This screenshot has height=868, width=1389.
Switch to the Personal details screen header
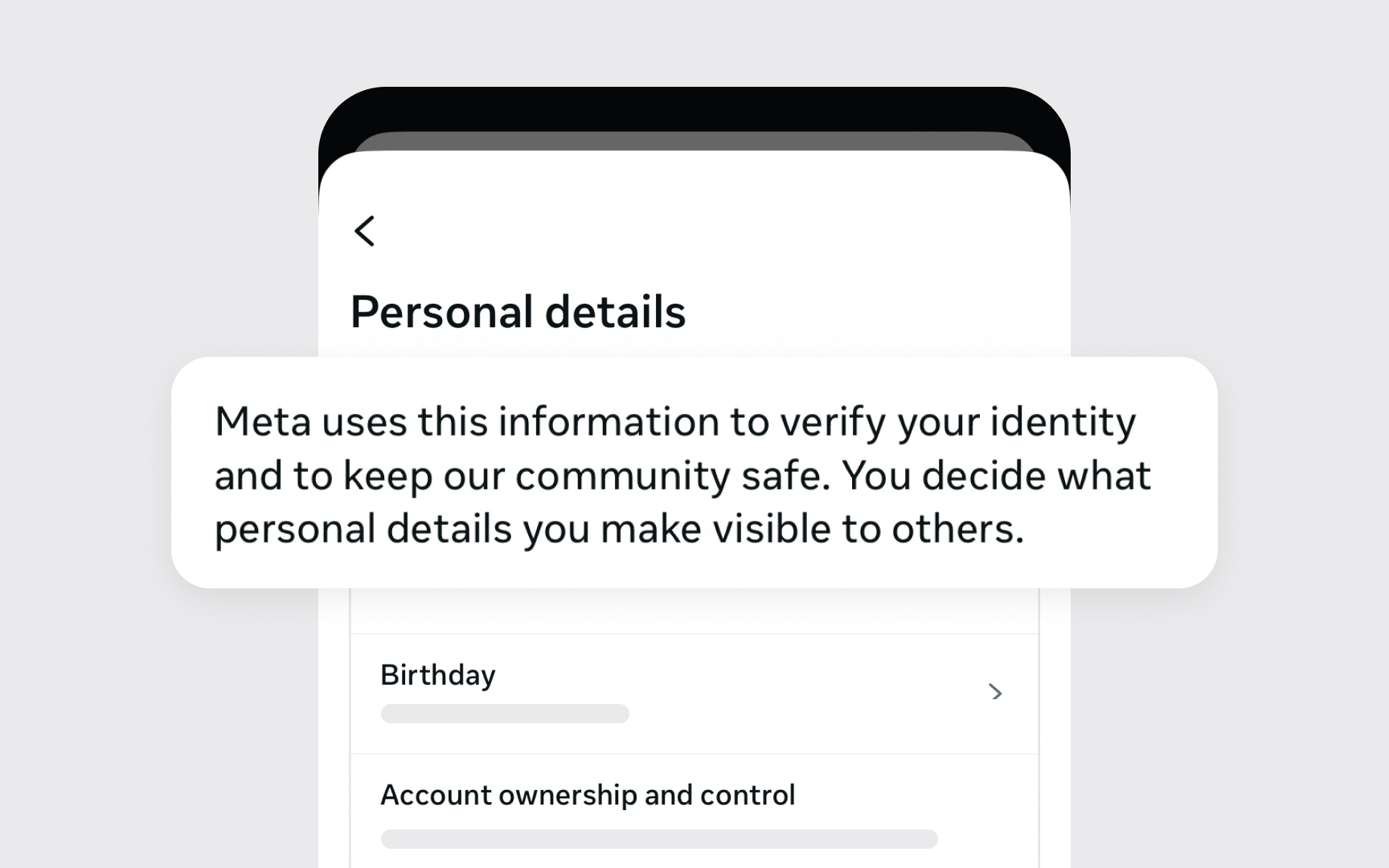518,313
